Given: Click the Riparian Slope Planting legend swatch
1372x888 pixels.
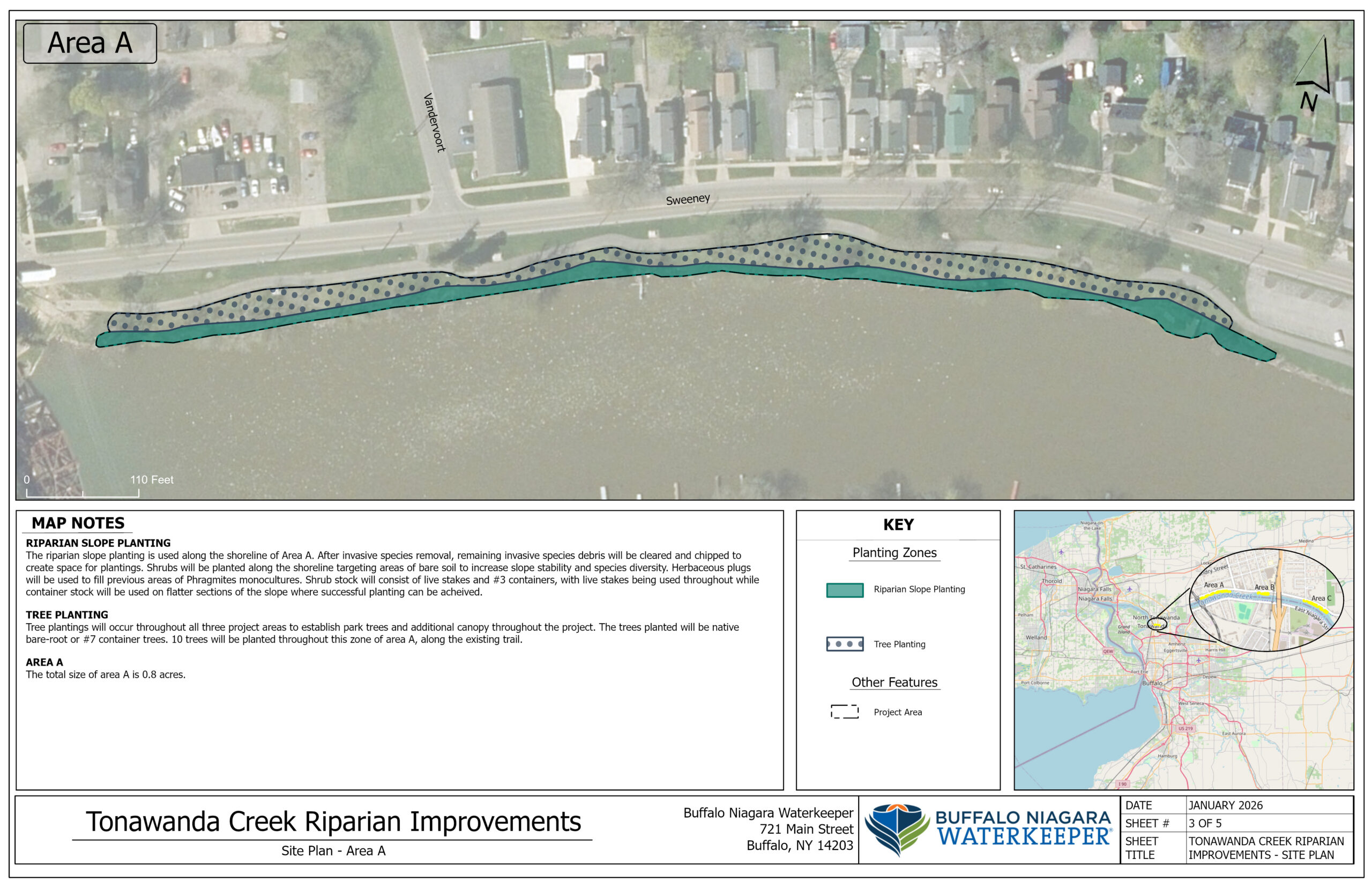Looking at the screenshot, I should [844, 590].
